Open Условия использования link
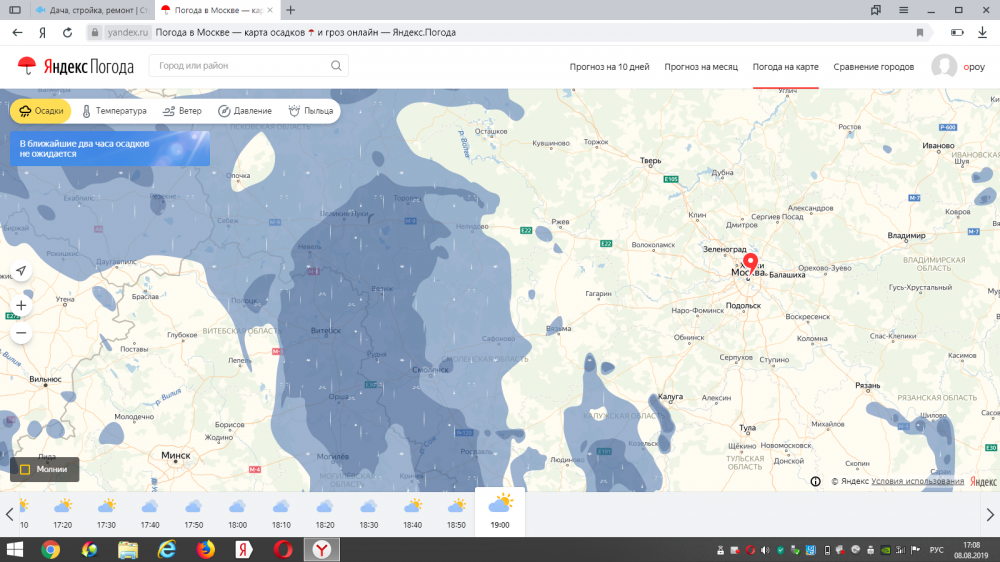1000x562 pixels. pyautogui.click(x=917, y=481)
